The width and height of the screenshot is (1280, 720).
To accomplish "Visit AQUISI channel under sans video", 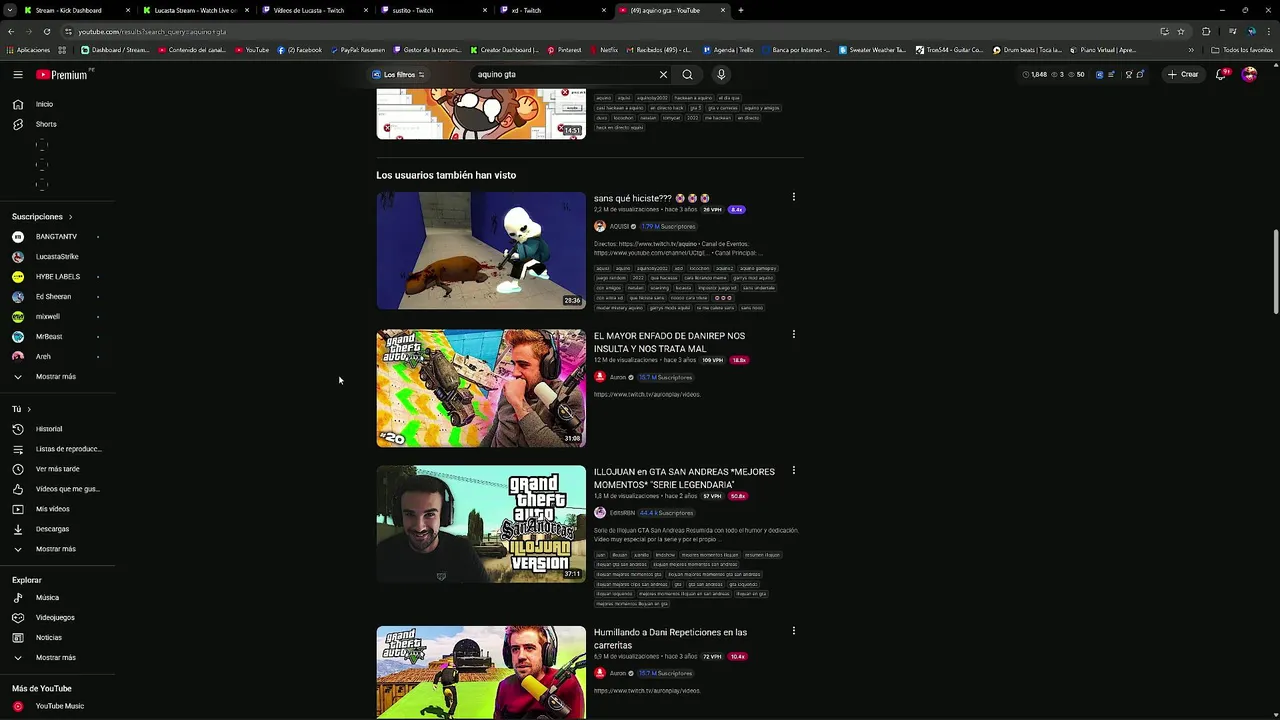I will click(x=619, y=227).
